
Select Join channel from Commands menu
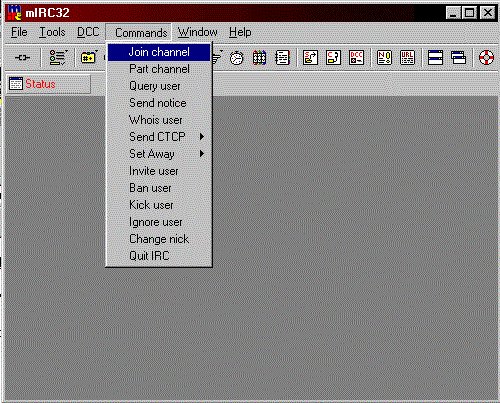[159, 52]
